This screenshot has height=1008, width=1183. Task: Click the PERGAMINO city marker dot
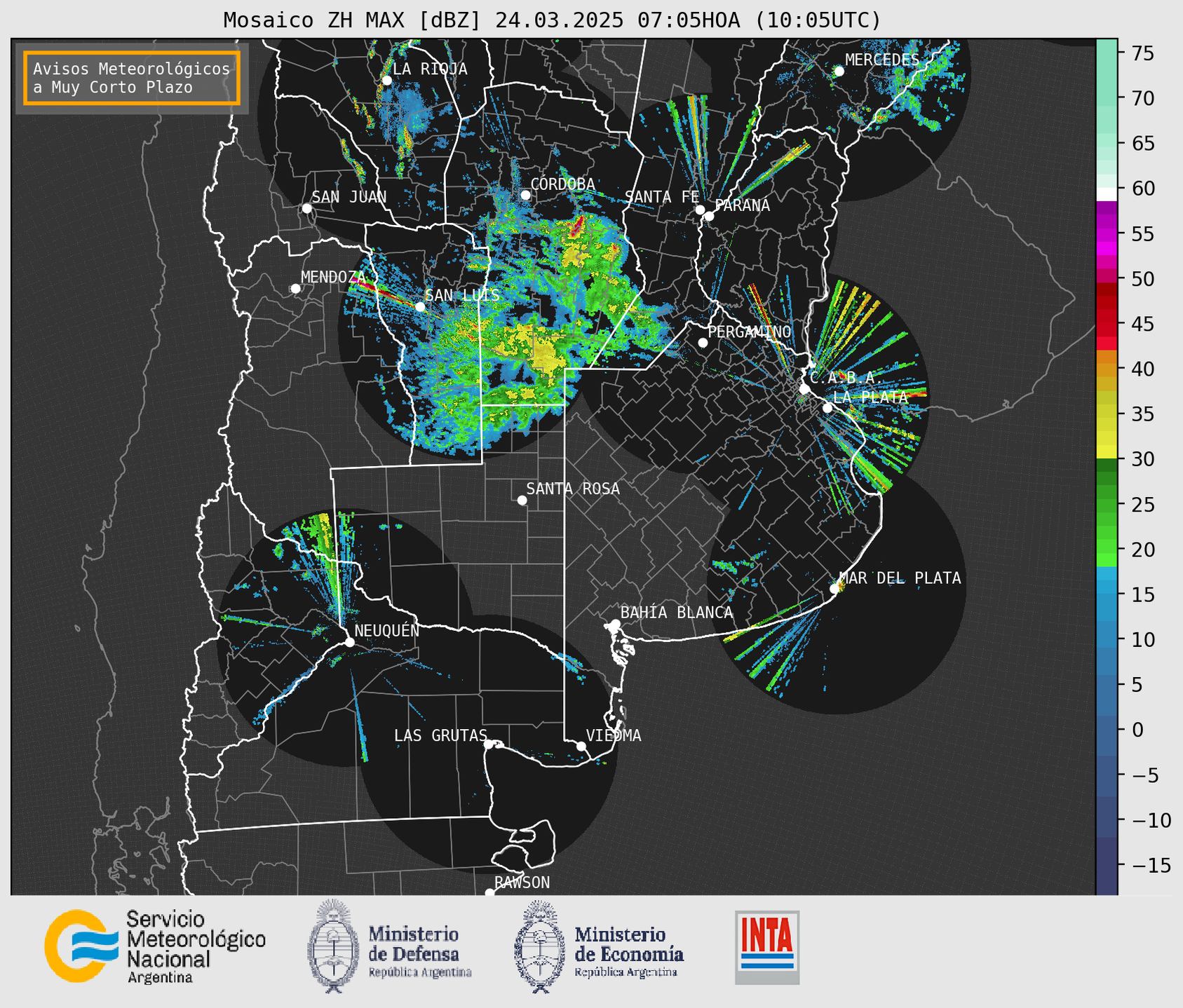[703, 343]
